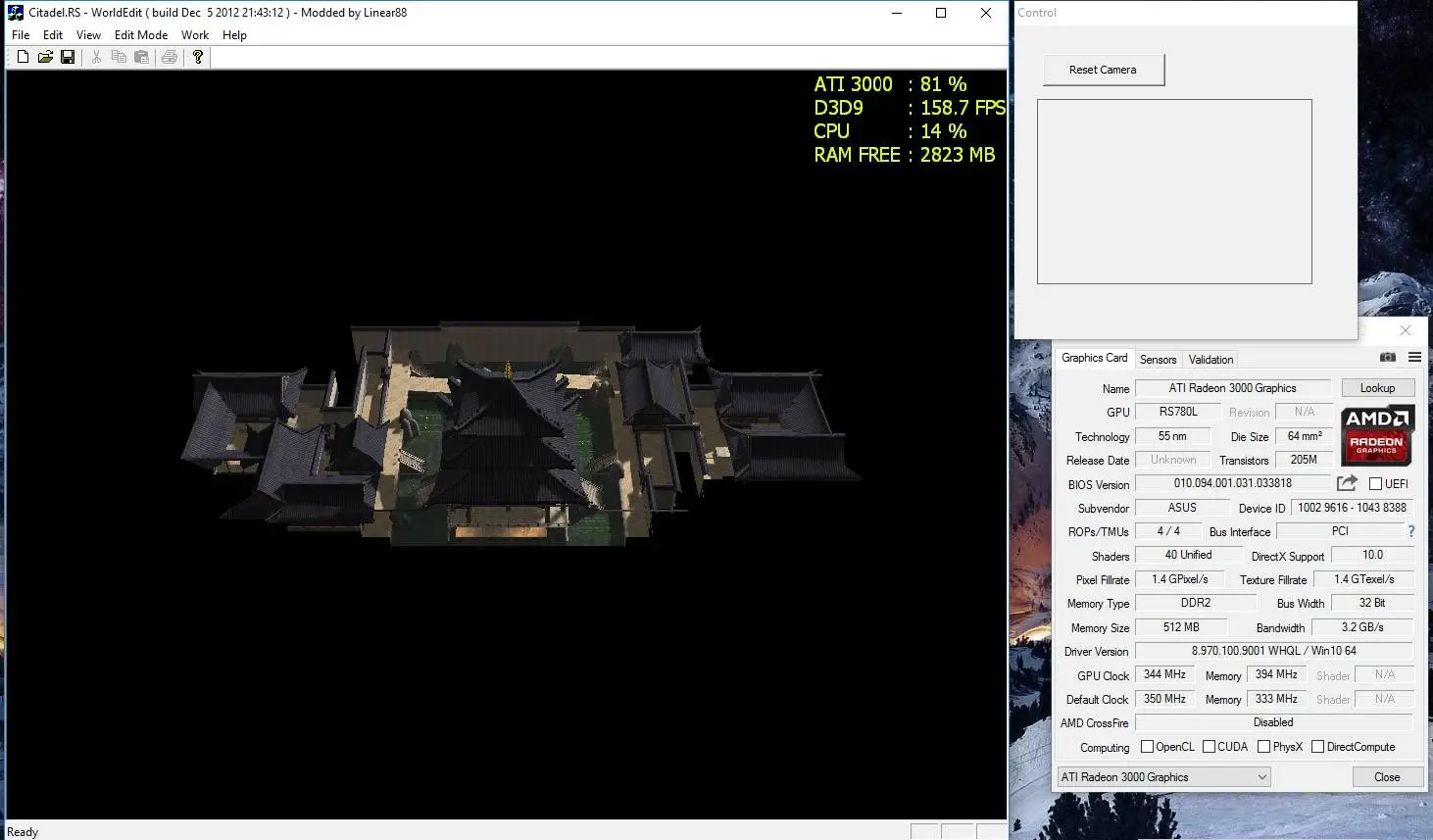This screenshot has height=840, width=1433.
Task: Switch to the Validation tab
Action: tap(1211, 360)
